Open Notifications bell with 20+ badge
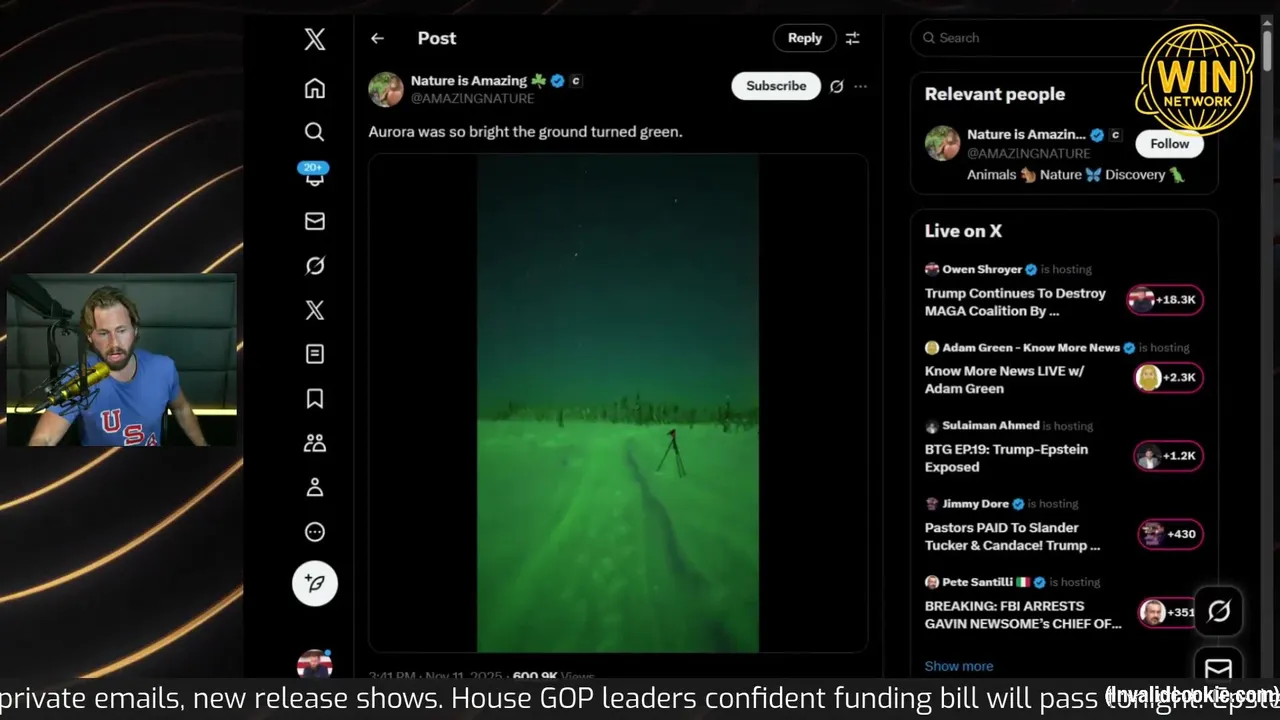Image resolution: width=1280 pixels, height=720 pixels. click(x=314, y=175)
